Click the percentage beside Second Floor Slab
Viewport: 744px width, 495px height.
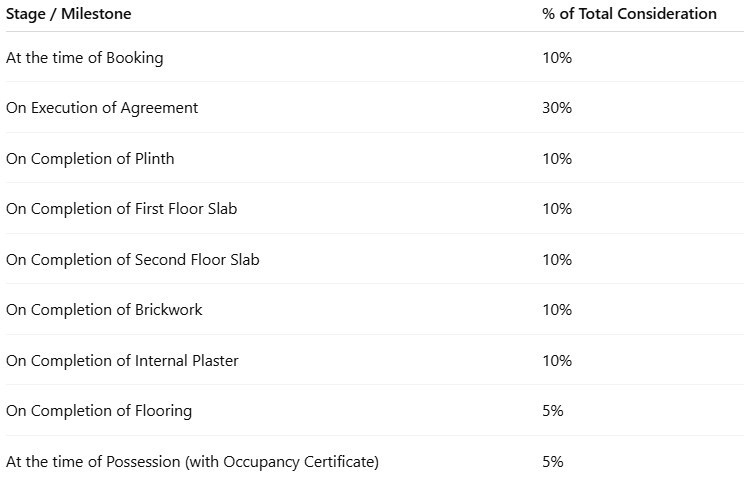pyautogui.click(x=557, y=260)
